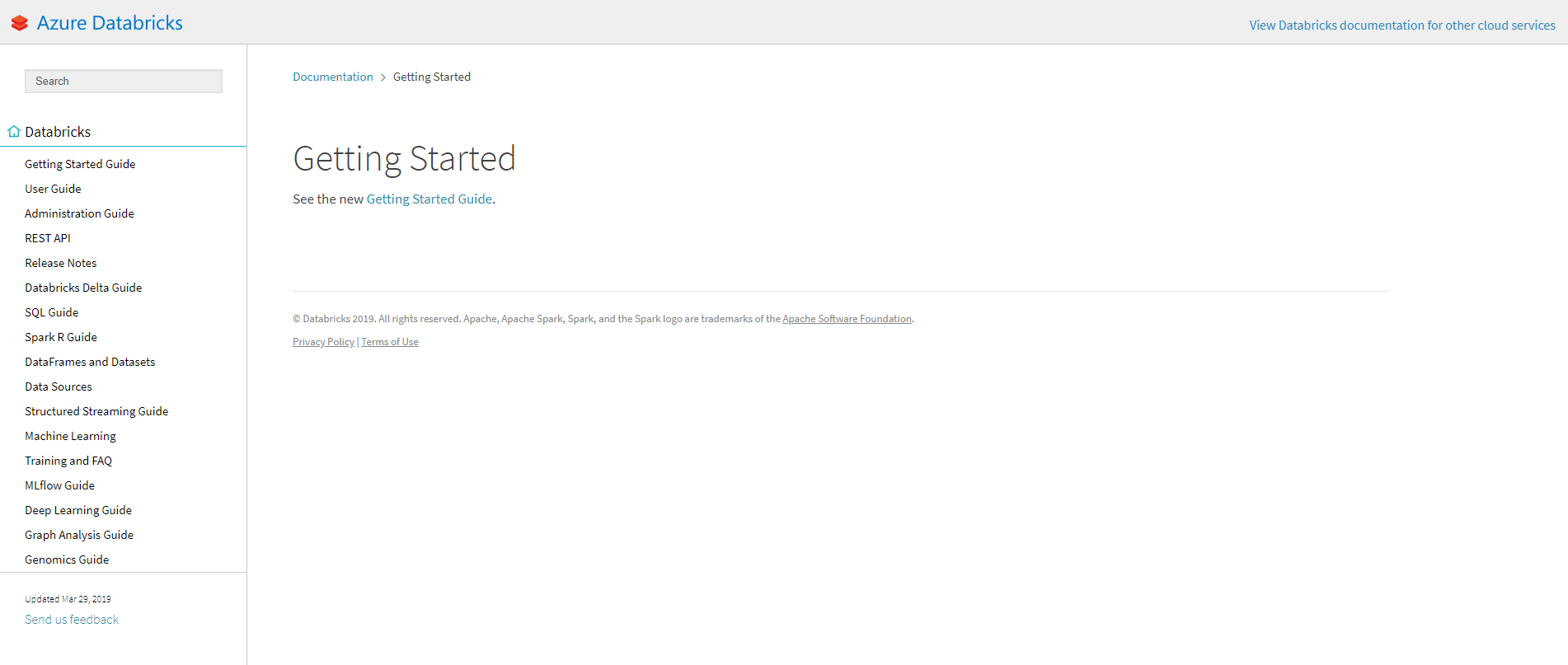
Task: Click the red Databricks logo icon
Action: point(20,23)
